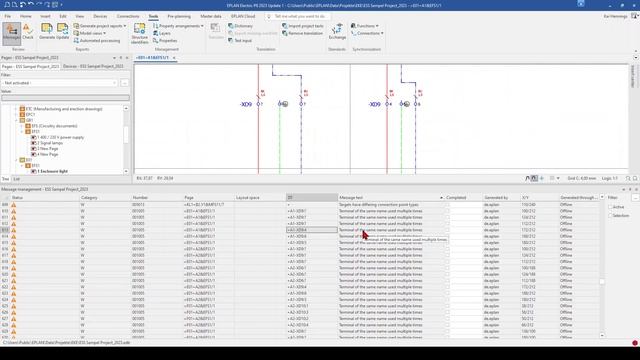The height and width of the screenshot is (360, 640).
Task: Open project Properties management
Action: coord(165,41)
